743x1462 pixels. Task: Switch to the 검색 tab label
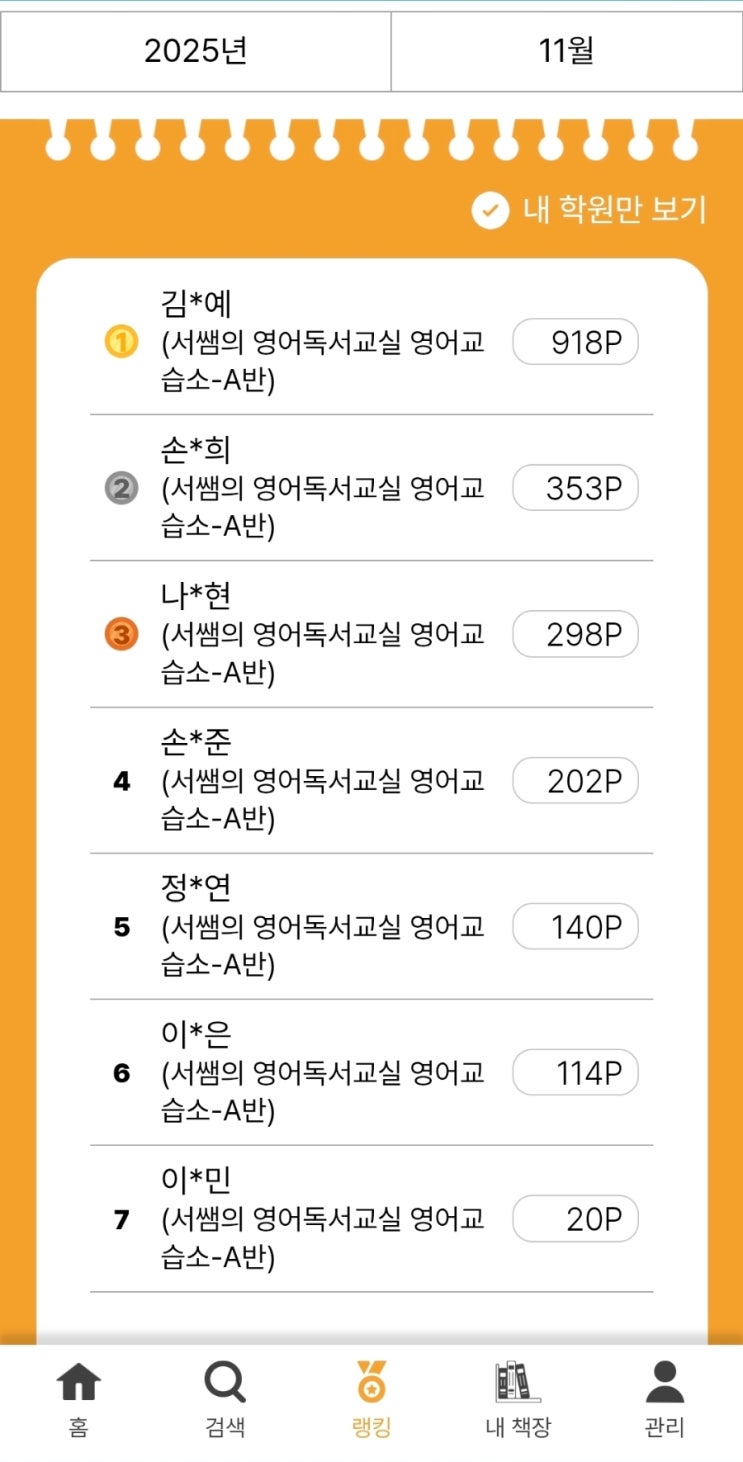tap(224, 1427)
